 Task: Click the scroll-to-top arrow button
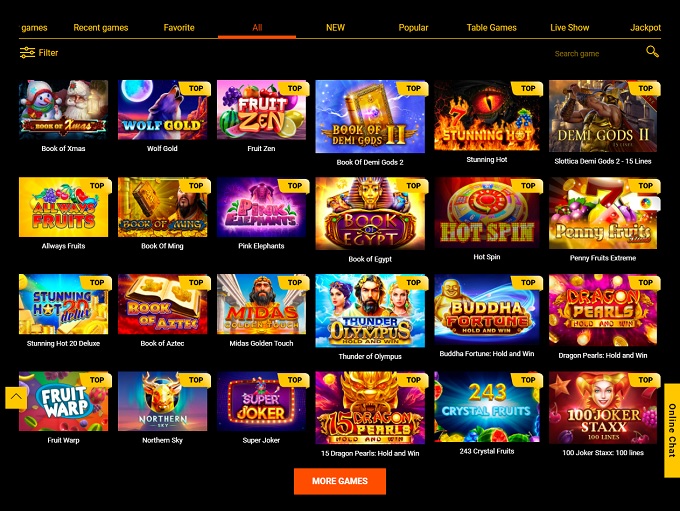click(16, 397)
